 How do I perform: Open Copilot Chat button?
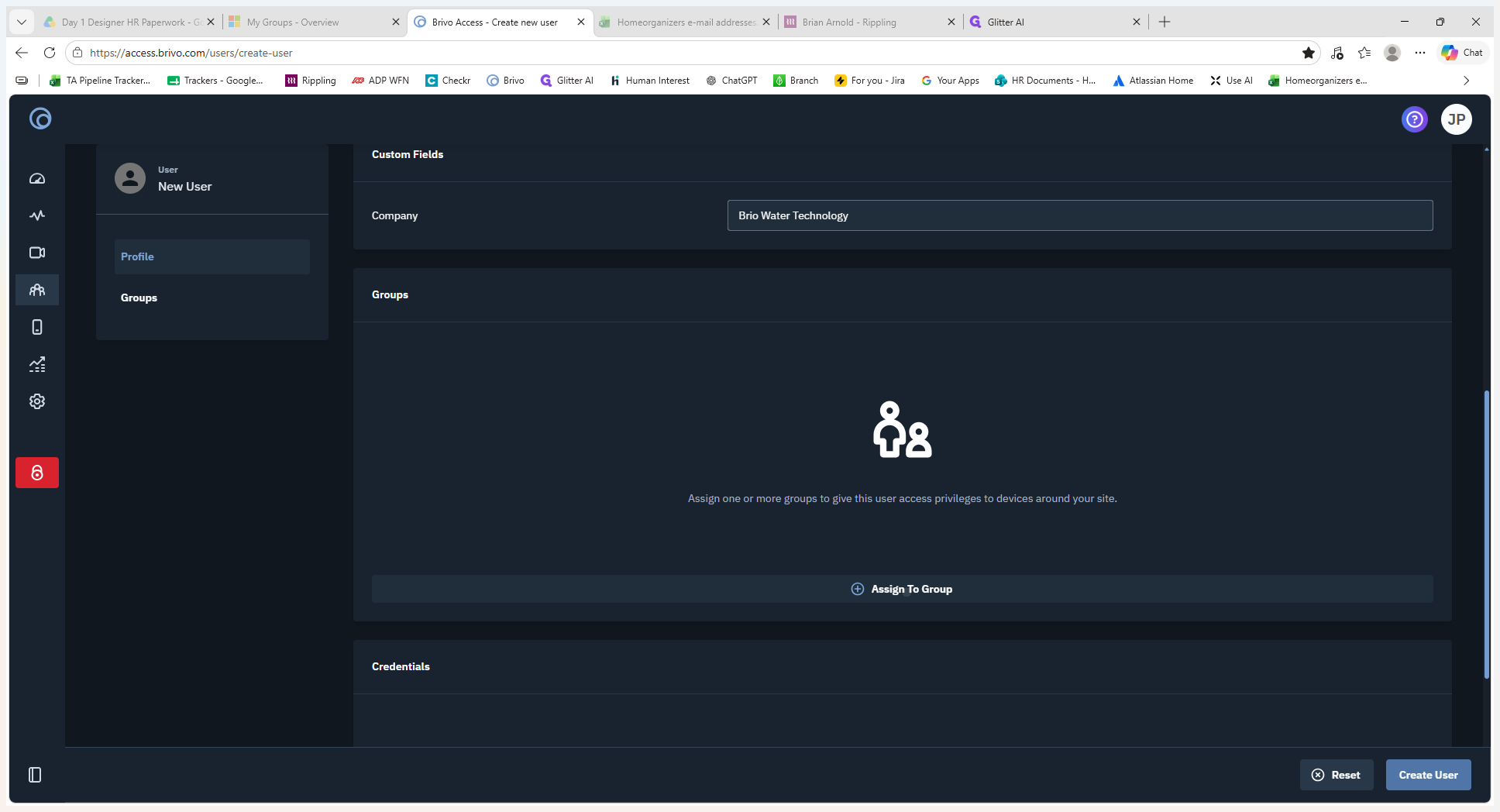(1462, 53)
